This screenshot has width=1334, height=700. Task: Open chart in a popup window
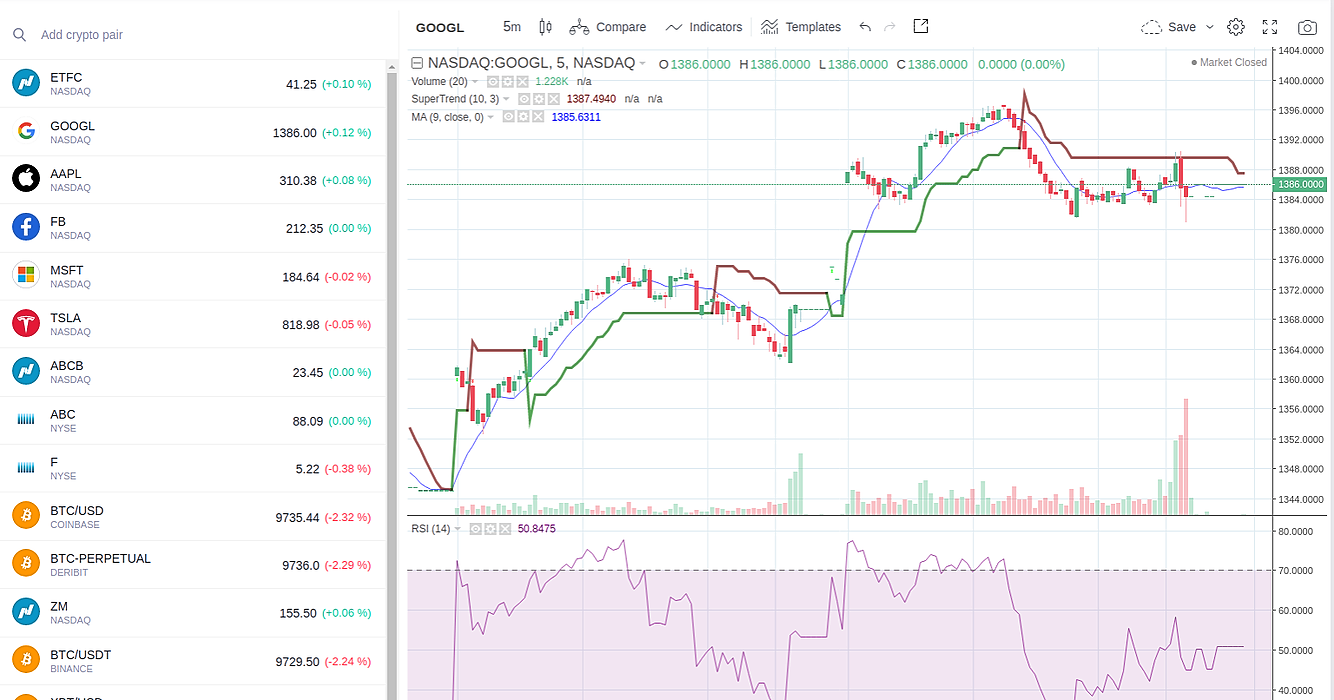coord(921,26)
